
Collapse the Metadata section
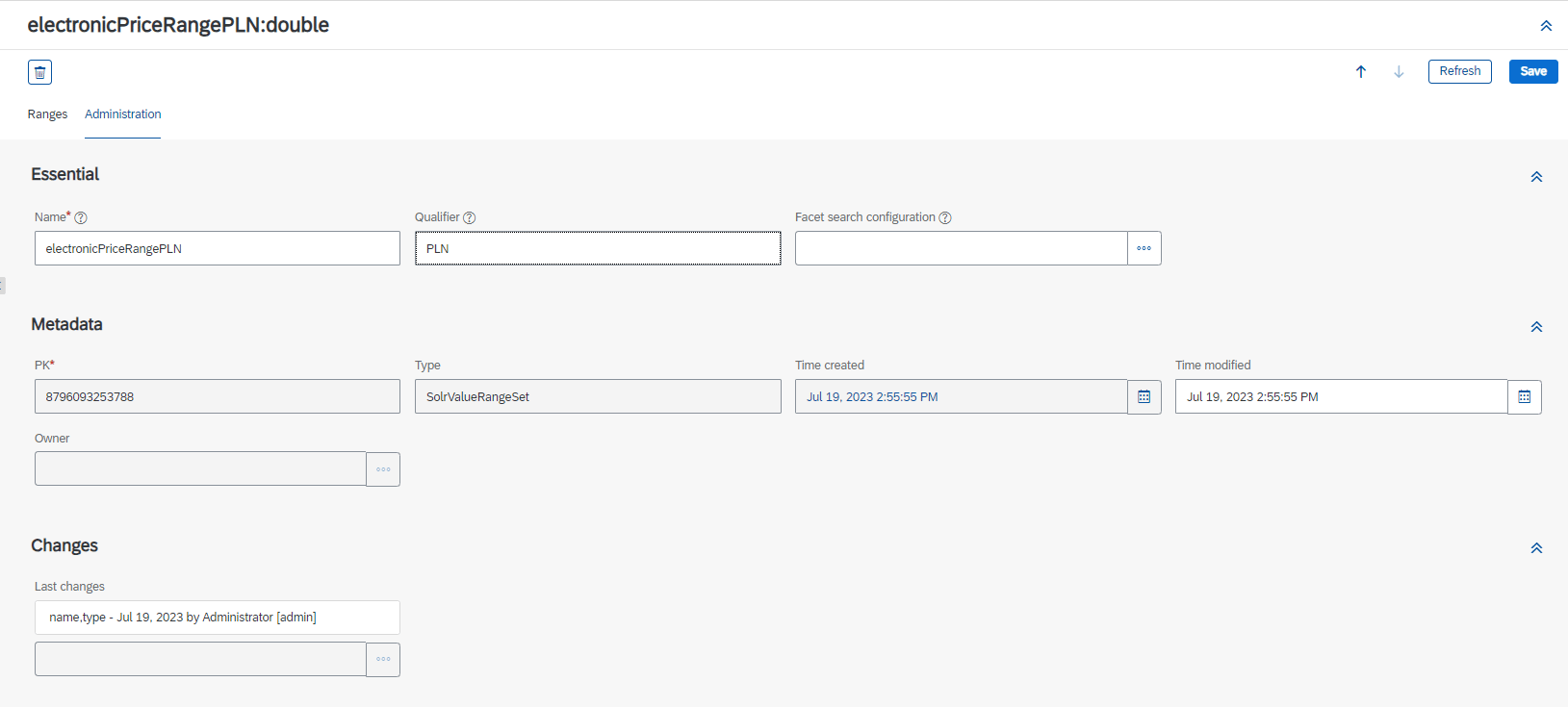tap(1536, 326)
